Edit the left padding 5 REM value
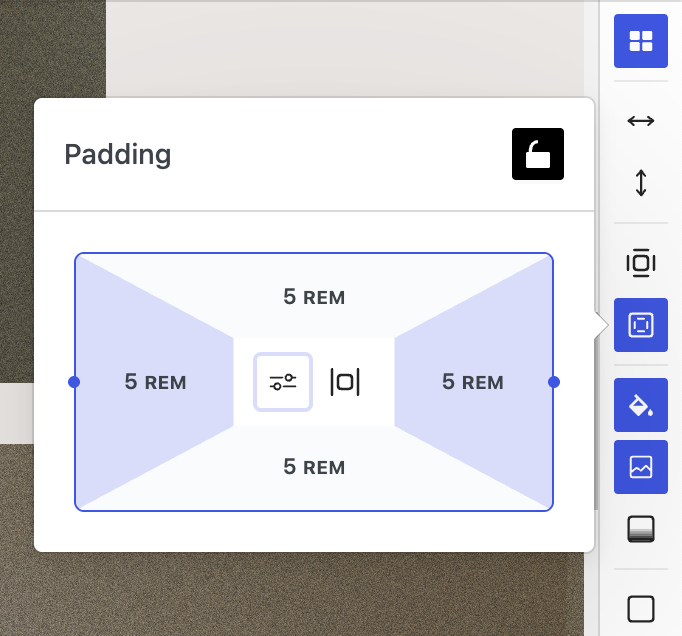 (x=155, y=382)
